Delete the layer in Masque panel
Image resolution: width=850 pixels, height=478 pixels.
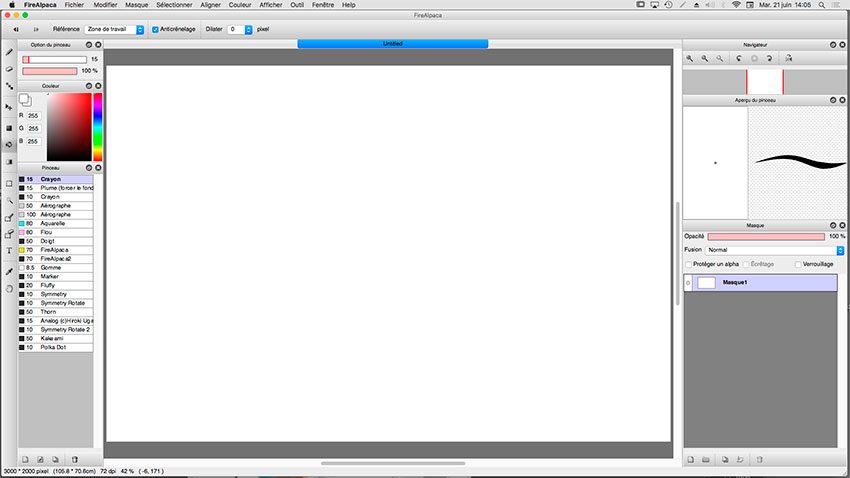click(x=759, y=460)
